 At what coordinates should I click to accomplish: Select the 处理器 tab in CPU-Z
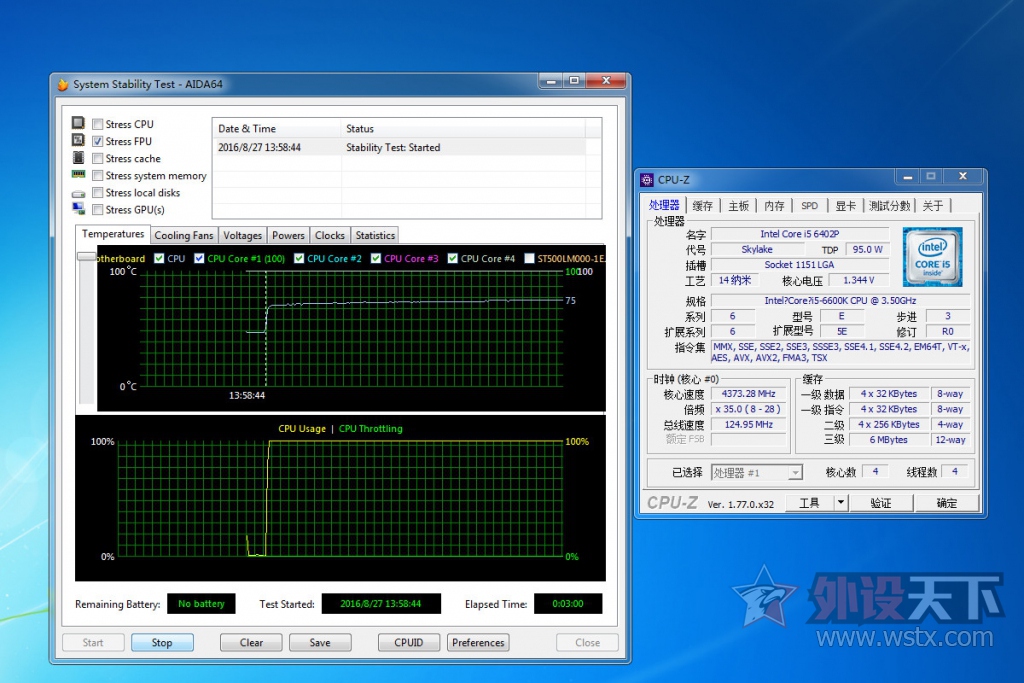tap(664, 205)
